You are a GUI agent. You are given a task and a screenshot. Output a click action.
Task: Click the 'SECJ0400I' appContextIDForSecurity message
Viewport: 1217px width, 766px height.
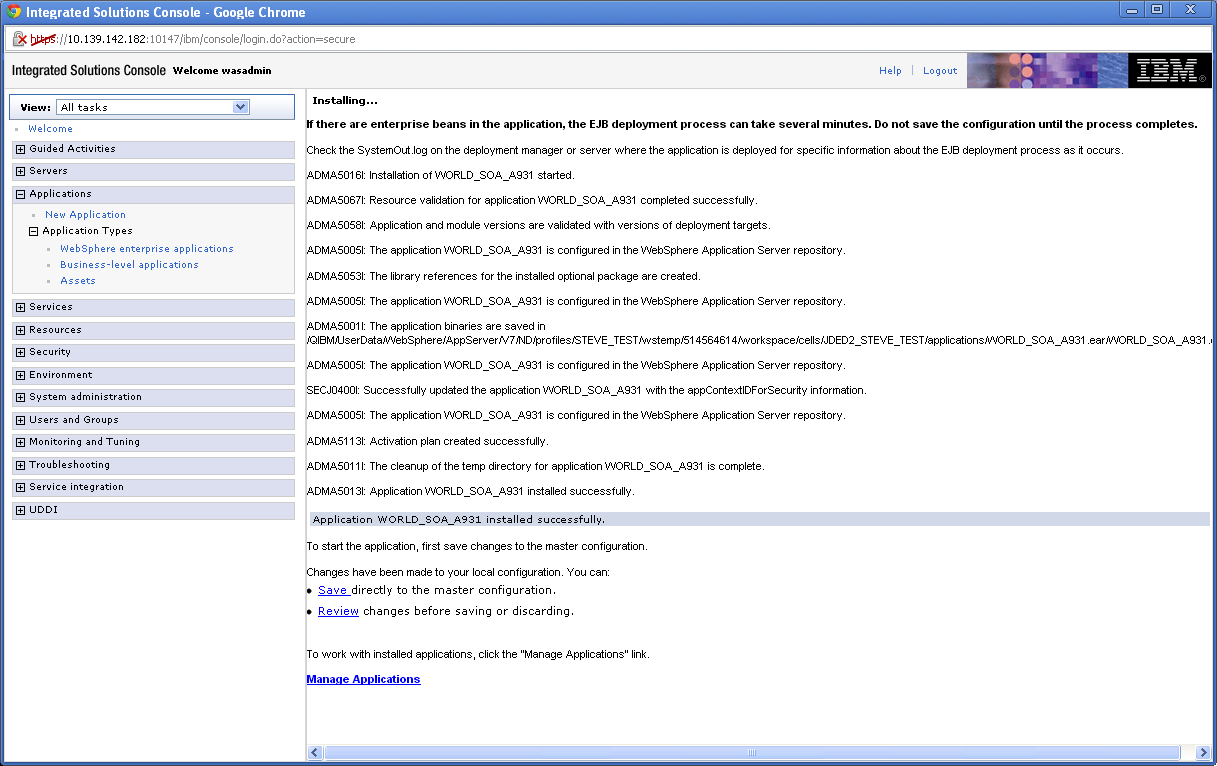(586, 390)
